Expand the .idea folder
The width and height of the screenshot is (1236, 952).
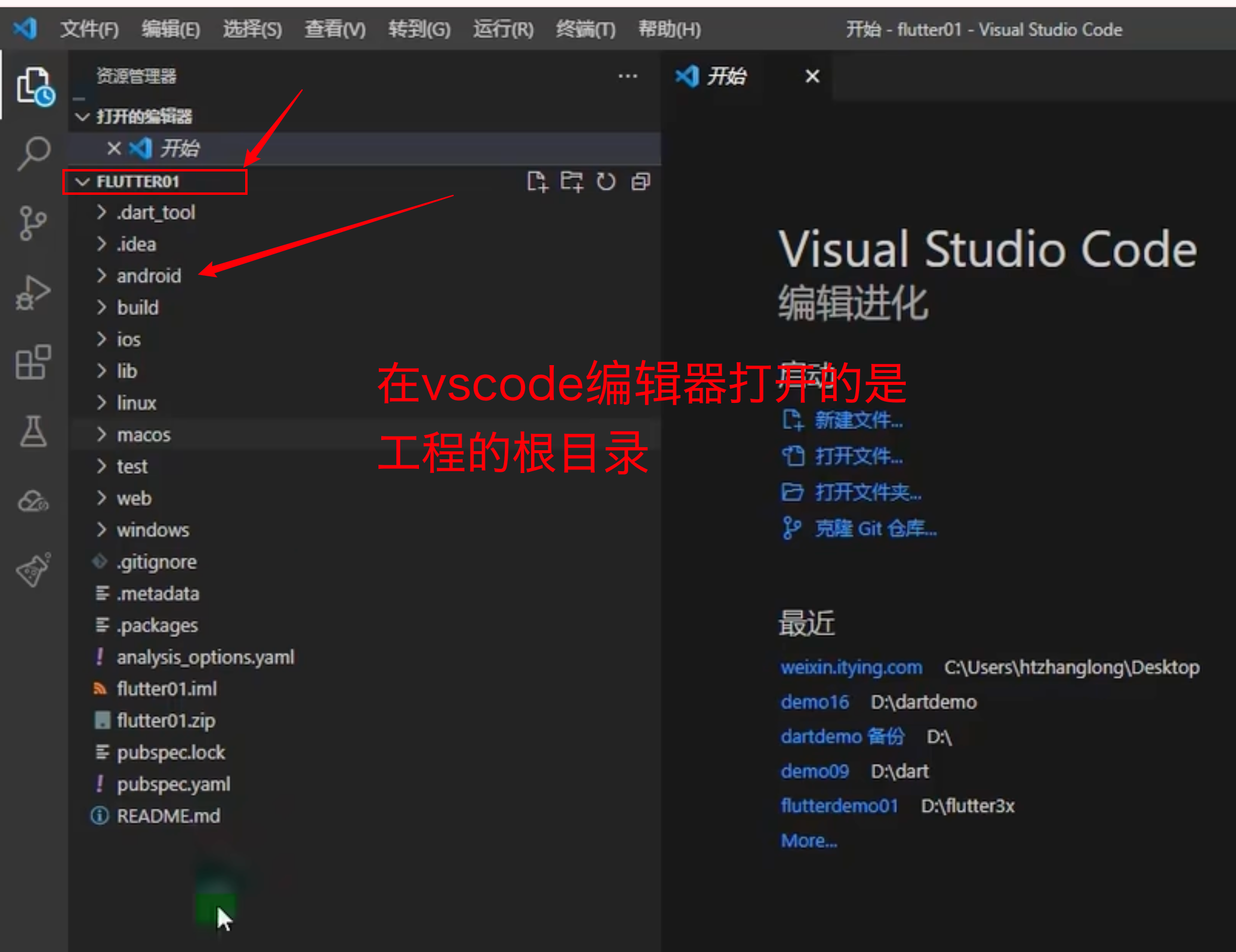(101, 244)
